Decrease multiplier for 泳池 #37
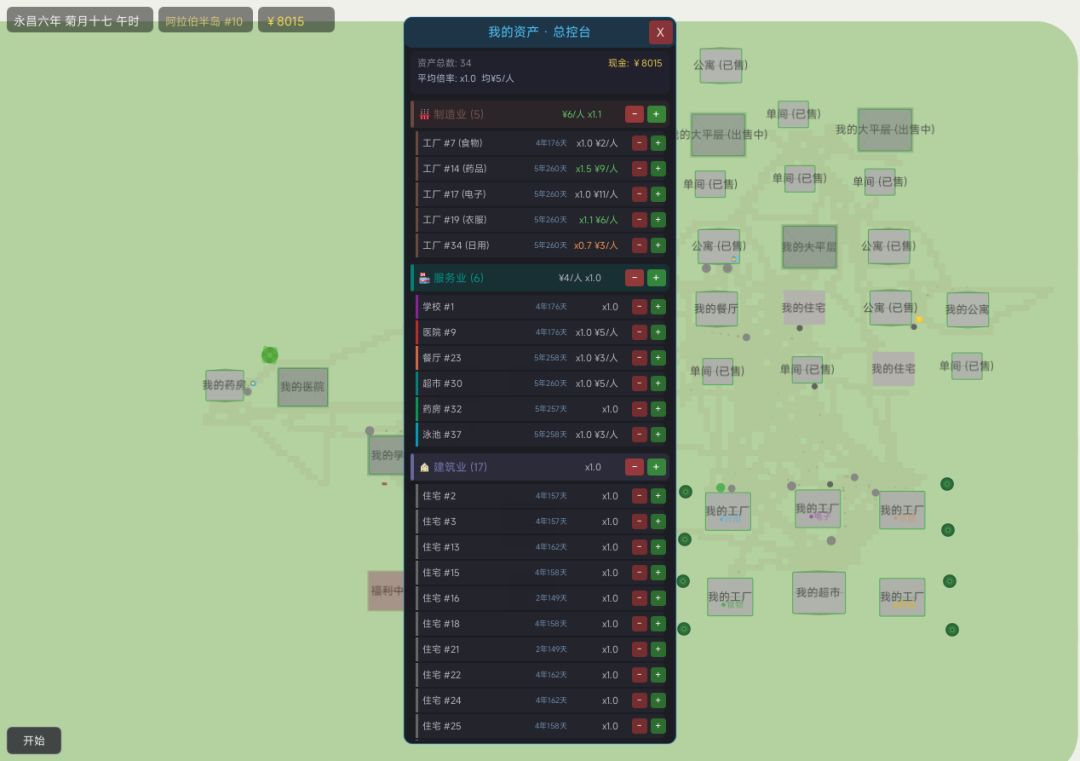The image size is (1080, 761). click(x=640, y=435)
